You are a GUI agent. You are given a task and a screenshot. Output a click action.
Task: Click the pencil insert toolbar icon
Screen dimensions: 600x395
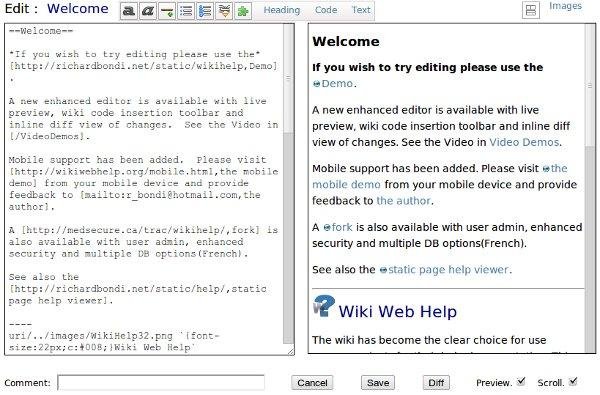224,11
